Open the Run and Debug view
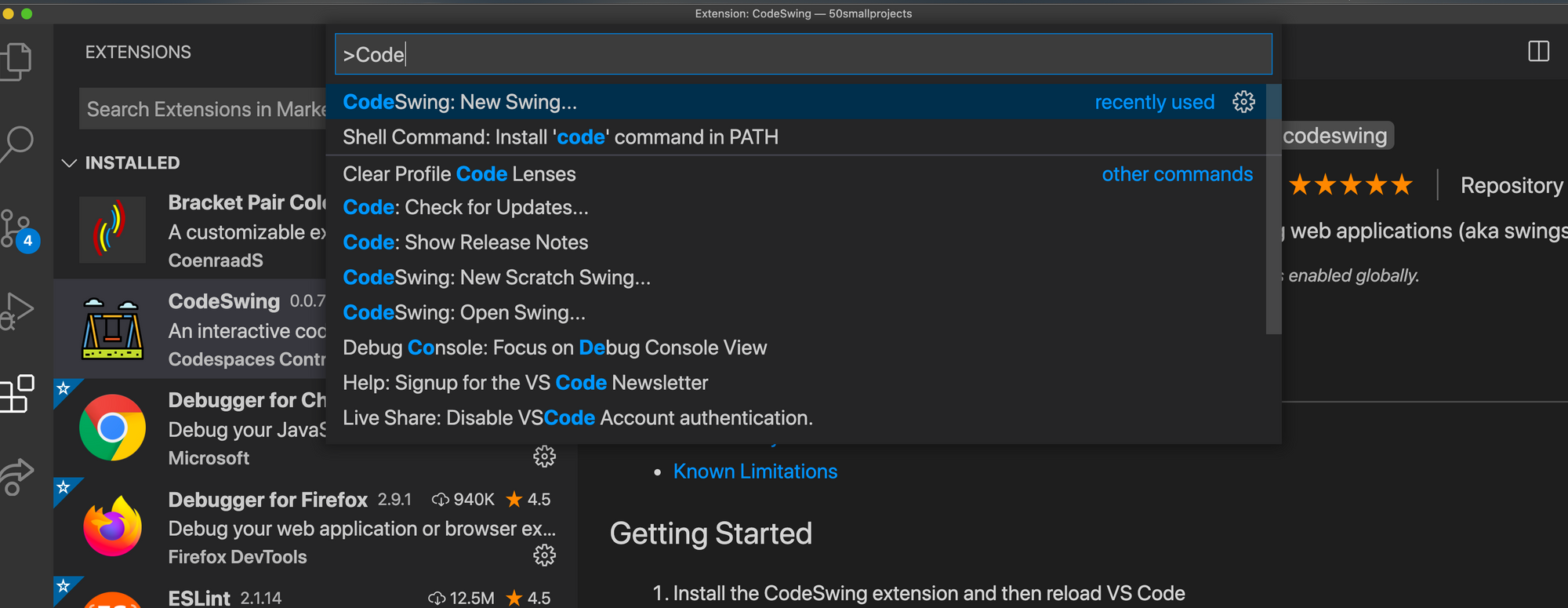Image resolution: width=1568 pixels, height=608 pixels. tap(17, 311)
